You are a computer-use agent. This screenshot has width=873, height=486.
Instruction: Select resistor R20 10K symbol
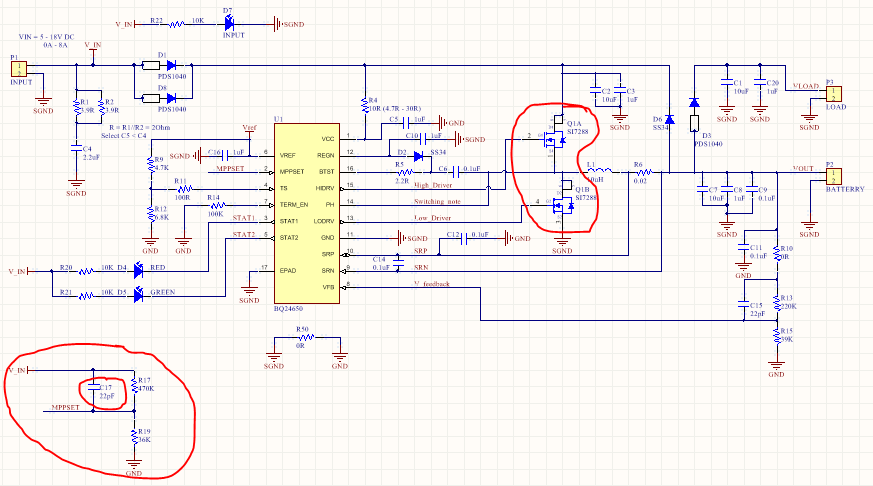point(86,271)
